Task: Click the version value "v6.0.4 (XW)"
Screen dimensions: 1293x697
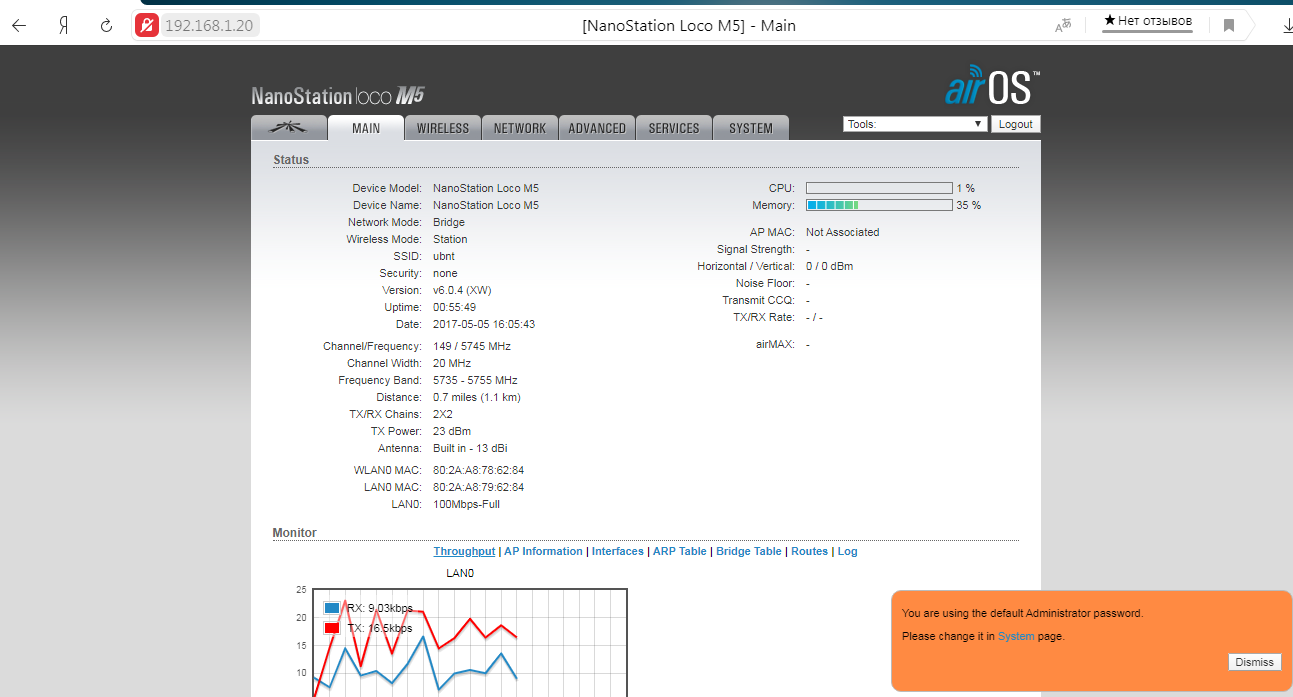Action: pos(462,290)
